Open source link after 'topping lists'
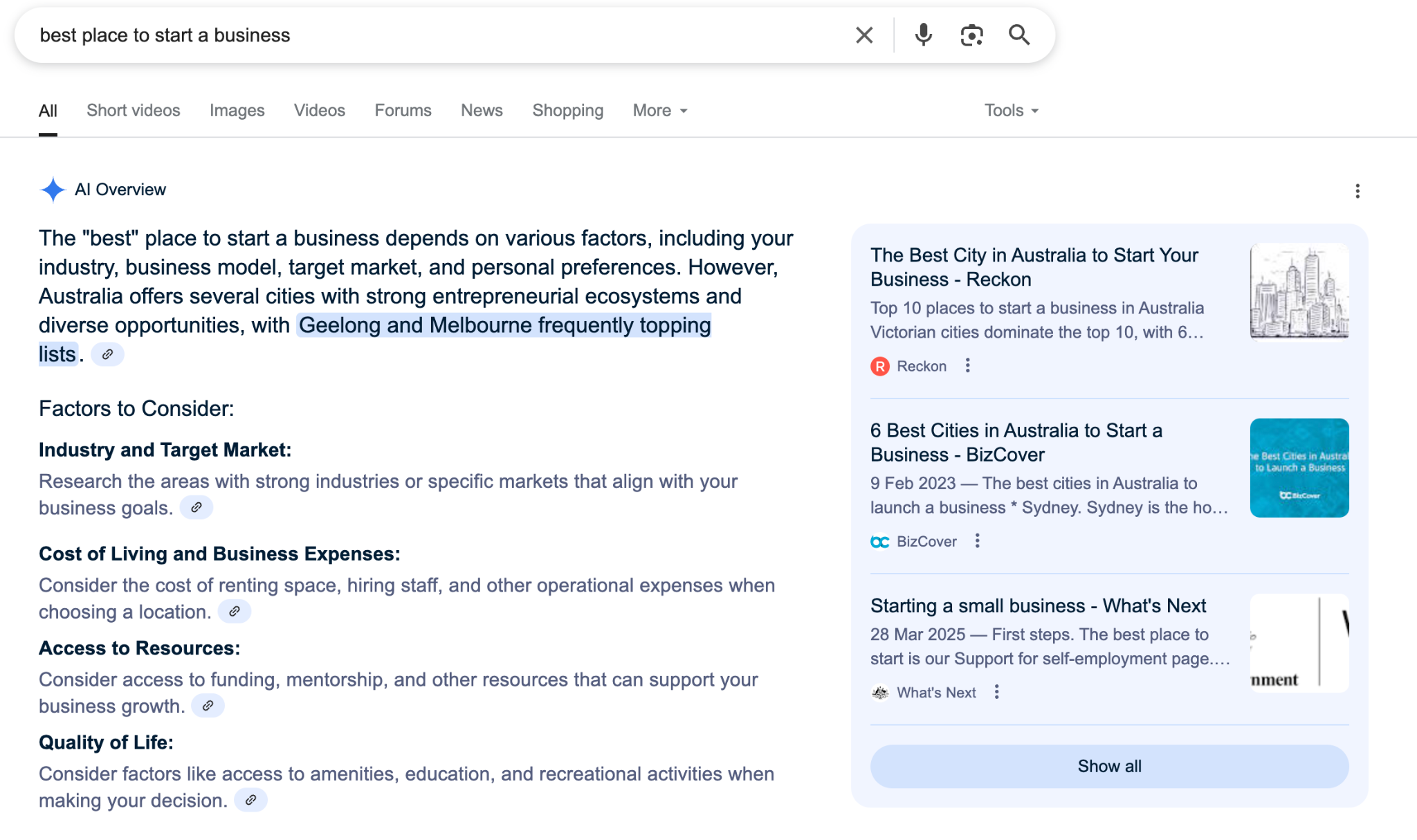 [x=107, y=354]
